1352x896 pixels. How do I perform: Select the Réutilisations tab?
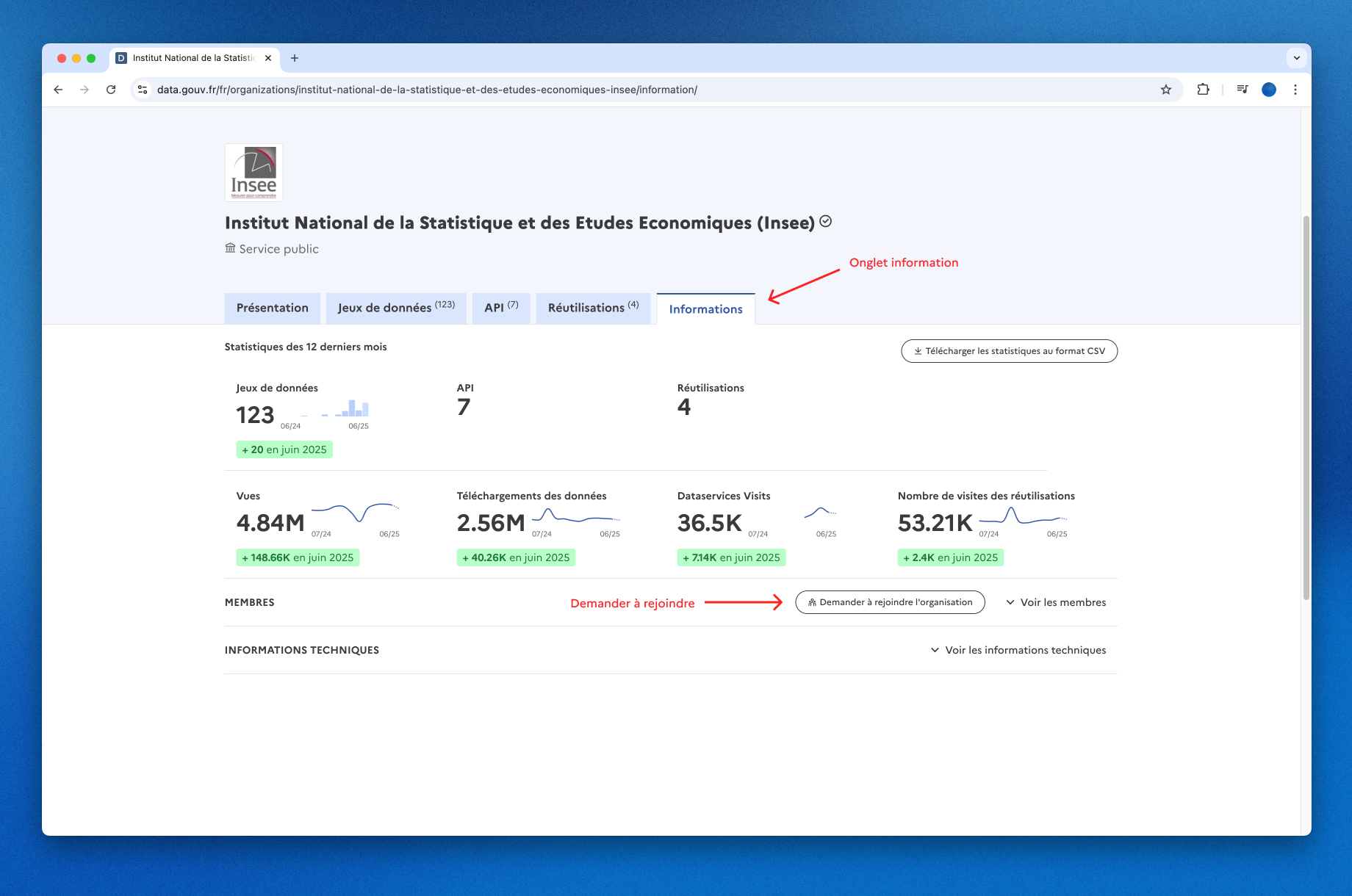point(592,308)
